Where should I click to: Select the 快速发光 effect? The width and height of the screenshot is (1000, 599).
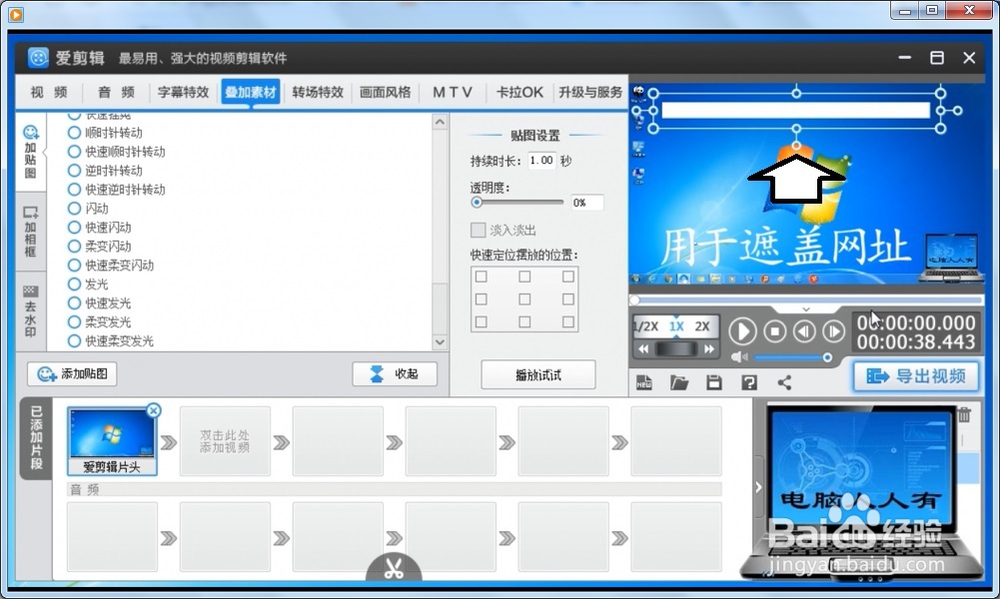[x=100, y=303]
